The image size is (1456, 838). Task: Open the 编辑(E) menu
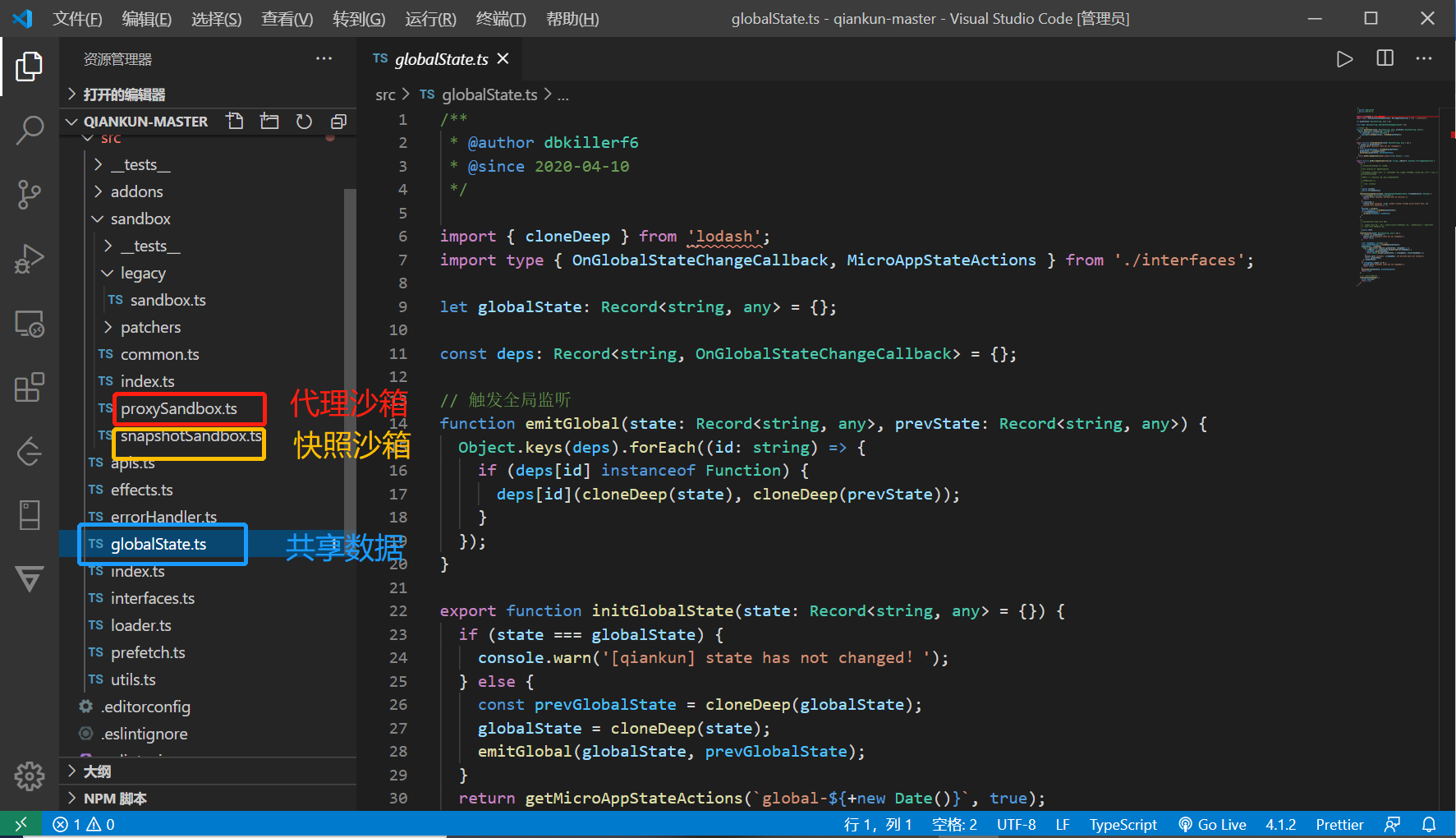(x=146, y=18)
